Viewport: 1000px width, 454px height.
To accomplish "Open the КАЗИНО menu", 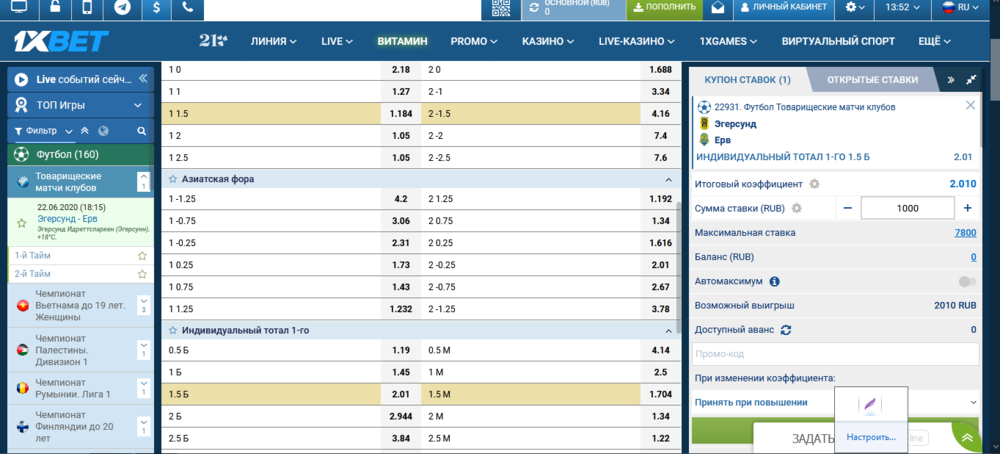I will point(548,41).
